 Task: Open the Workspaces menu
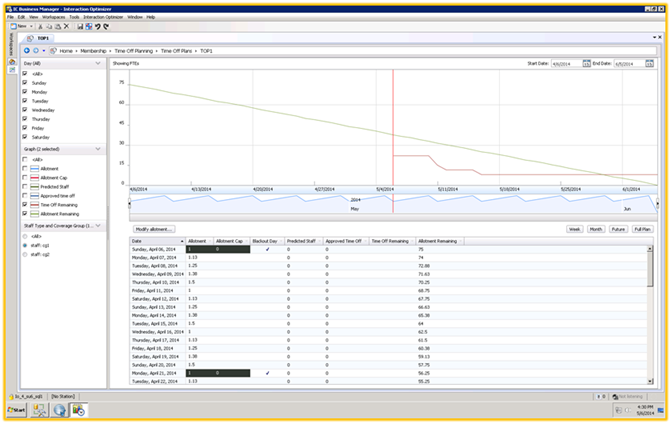coord(55,17)
